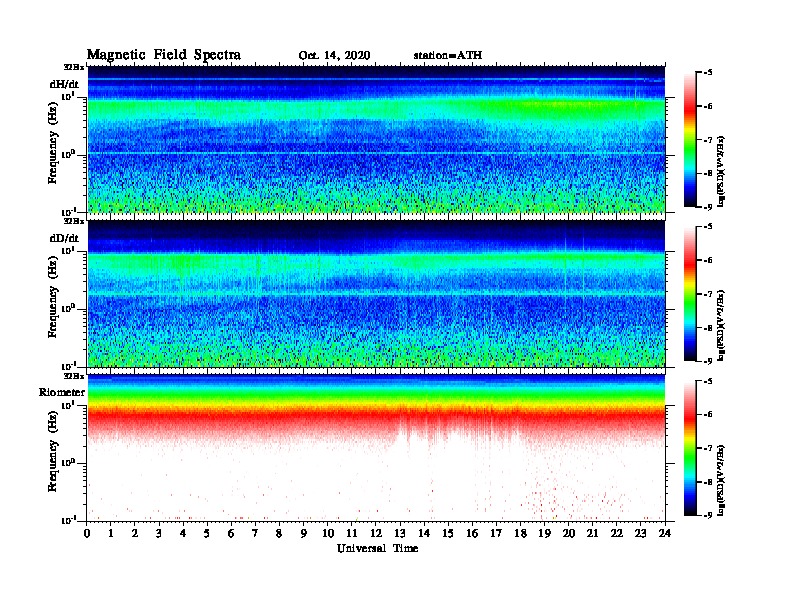792x612 pixels.
Task: Click the -6 value on the Riometer color scale
Action: point(708,415)
